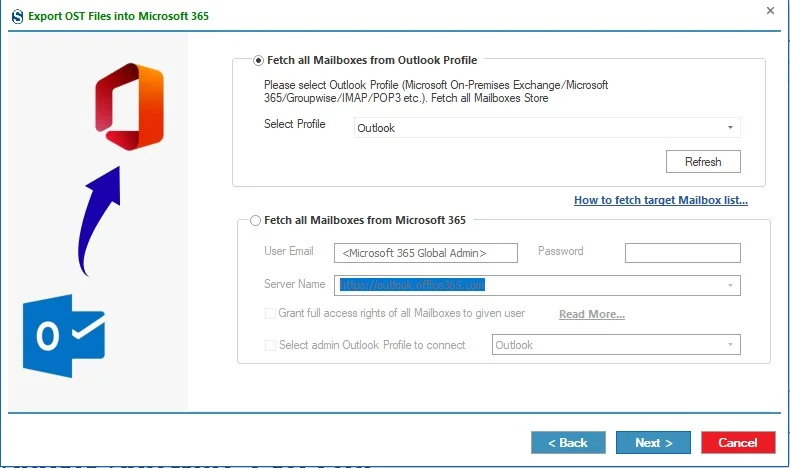Click the app logo icon in title bar
790x468 pixels.
[17, 16]
